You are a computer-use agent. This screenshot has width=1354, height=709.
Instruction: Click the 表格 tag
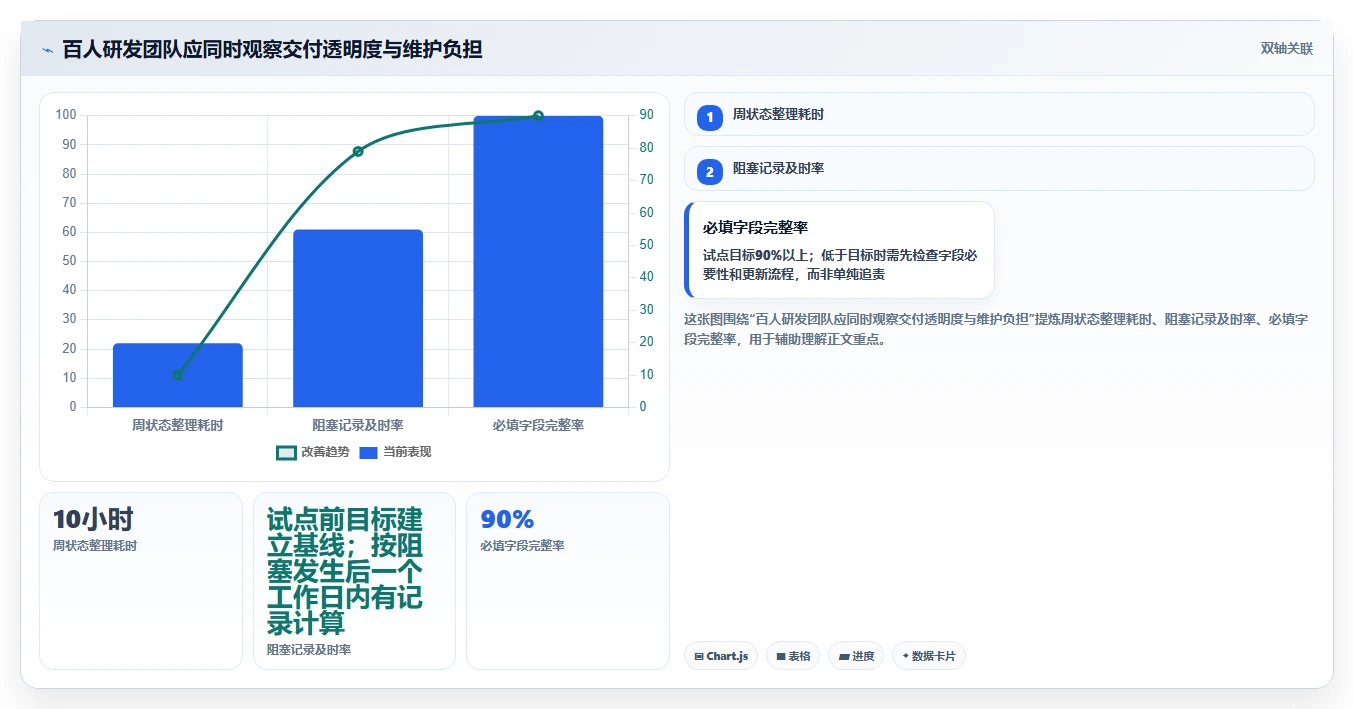(x=793, y=656)
